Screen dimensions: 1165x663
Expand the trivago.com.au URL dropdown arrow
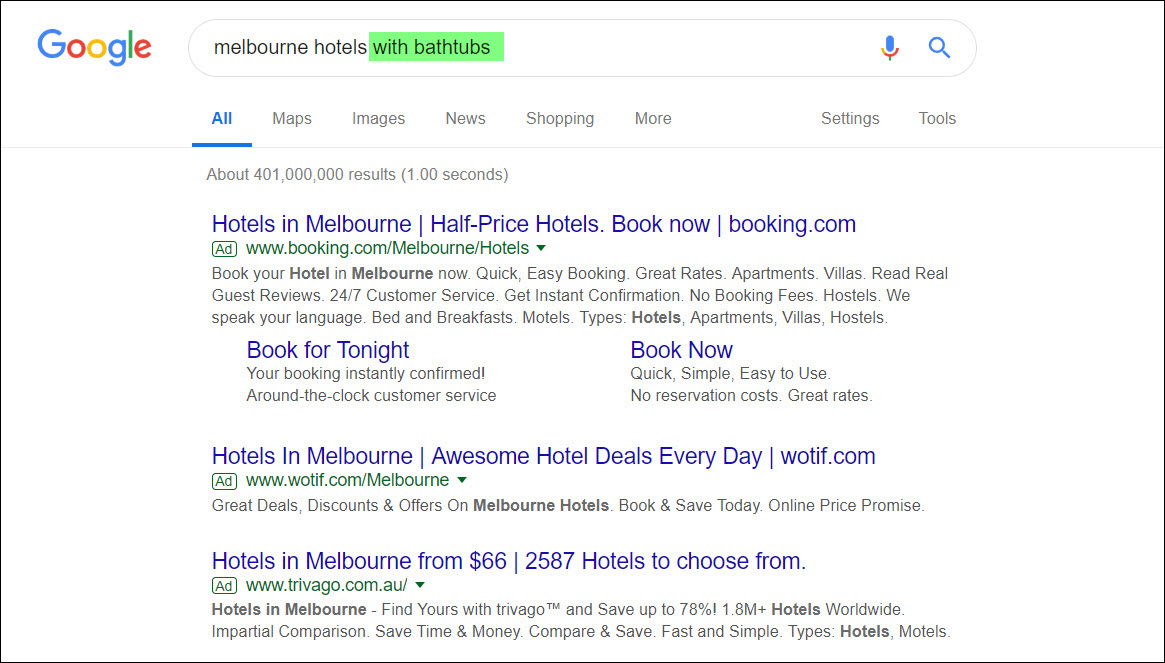point(420,585)
